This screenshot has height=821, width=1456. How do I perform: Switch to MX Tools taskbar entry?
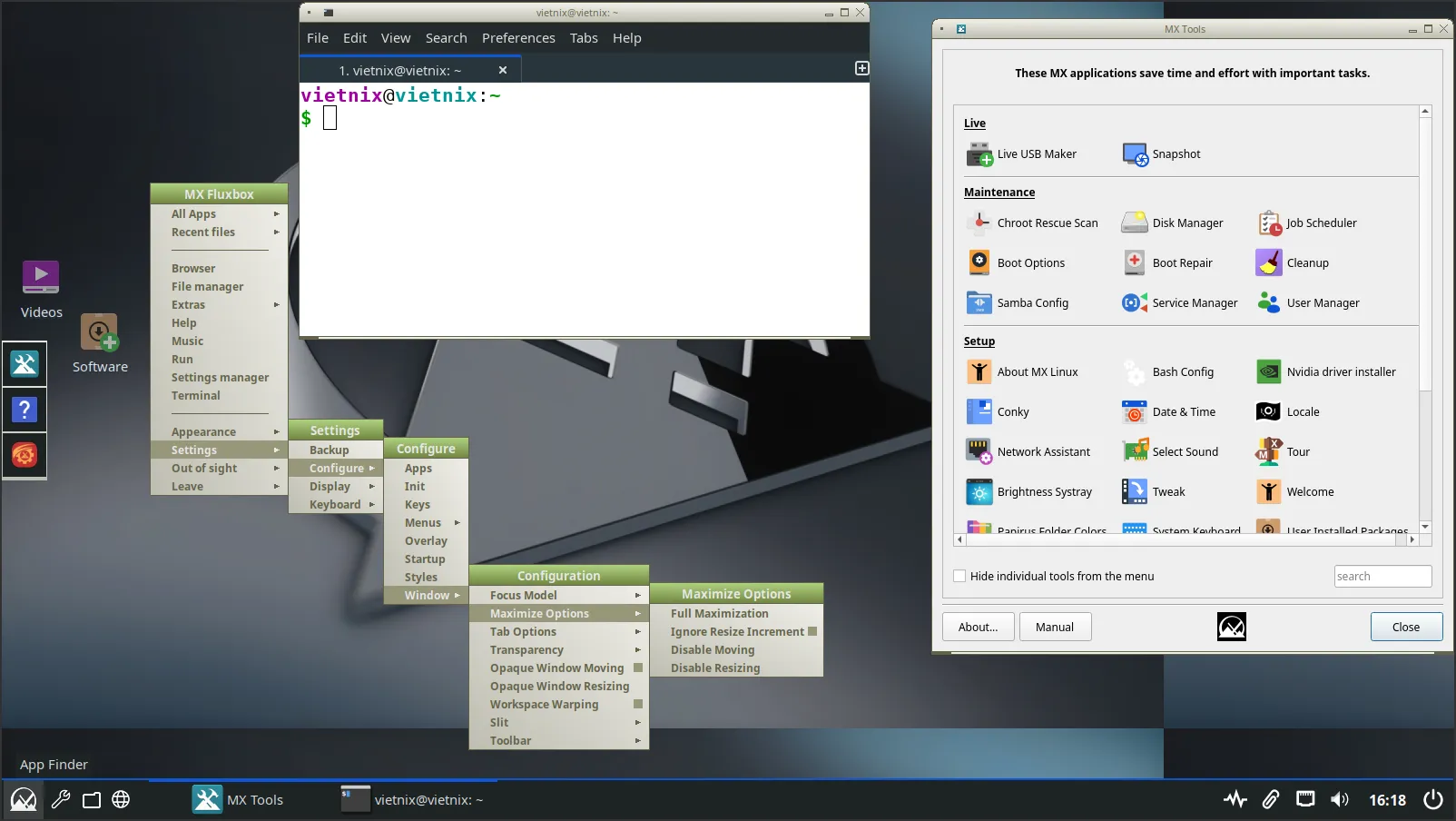point(239,800)
